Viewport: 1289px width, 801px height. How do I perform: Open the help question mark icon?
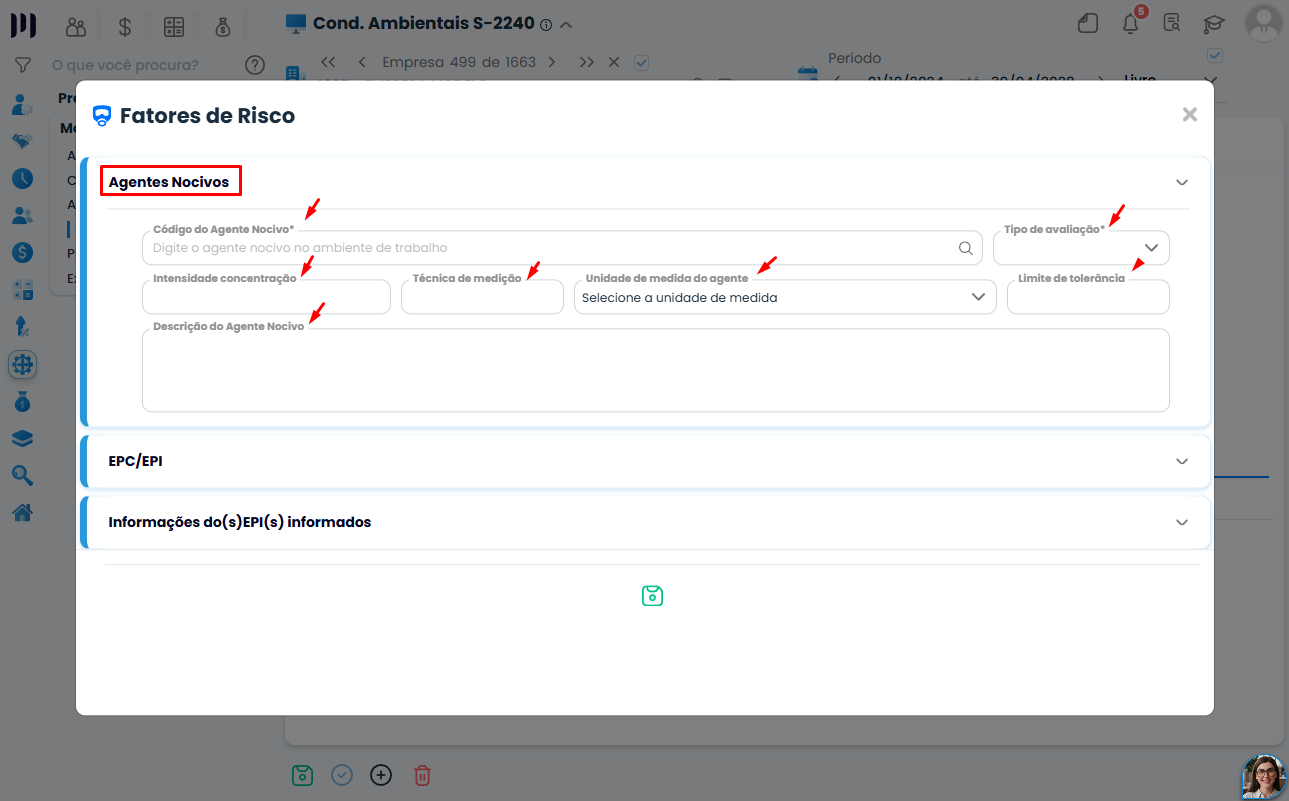pyautogui.click(x=255, y=65)
